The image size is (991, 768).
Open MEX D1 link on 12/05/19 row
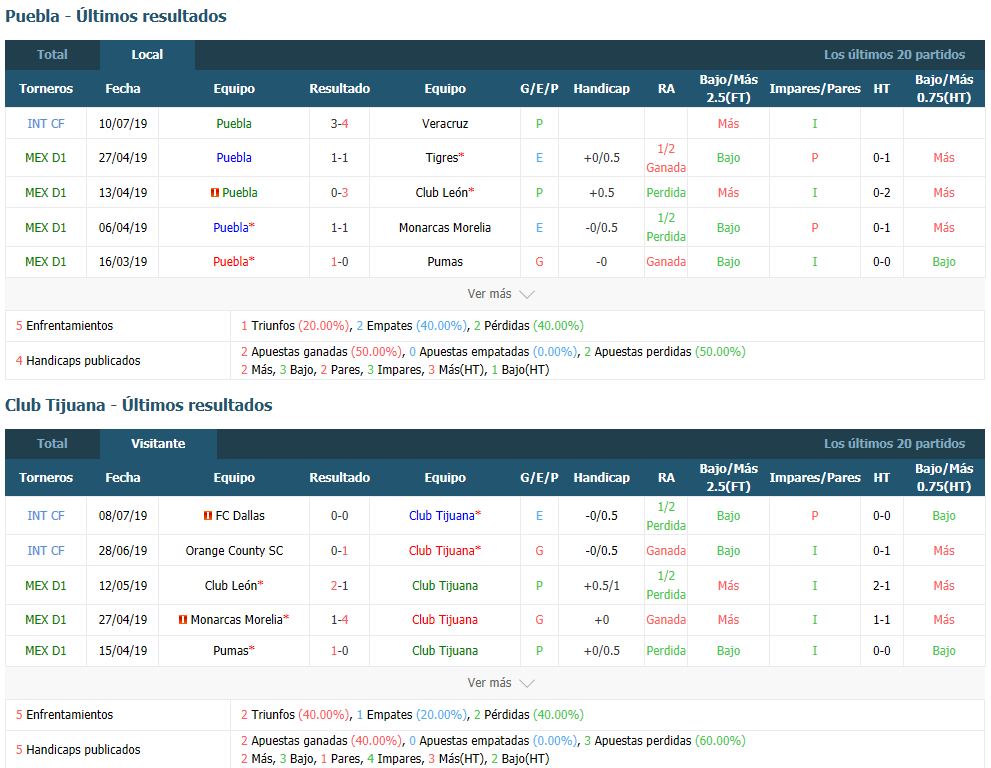tap(46, 586)
